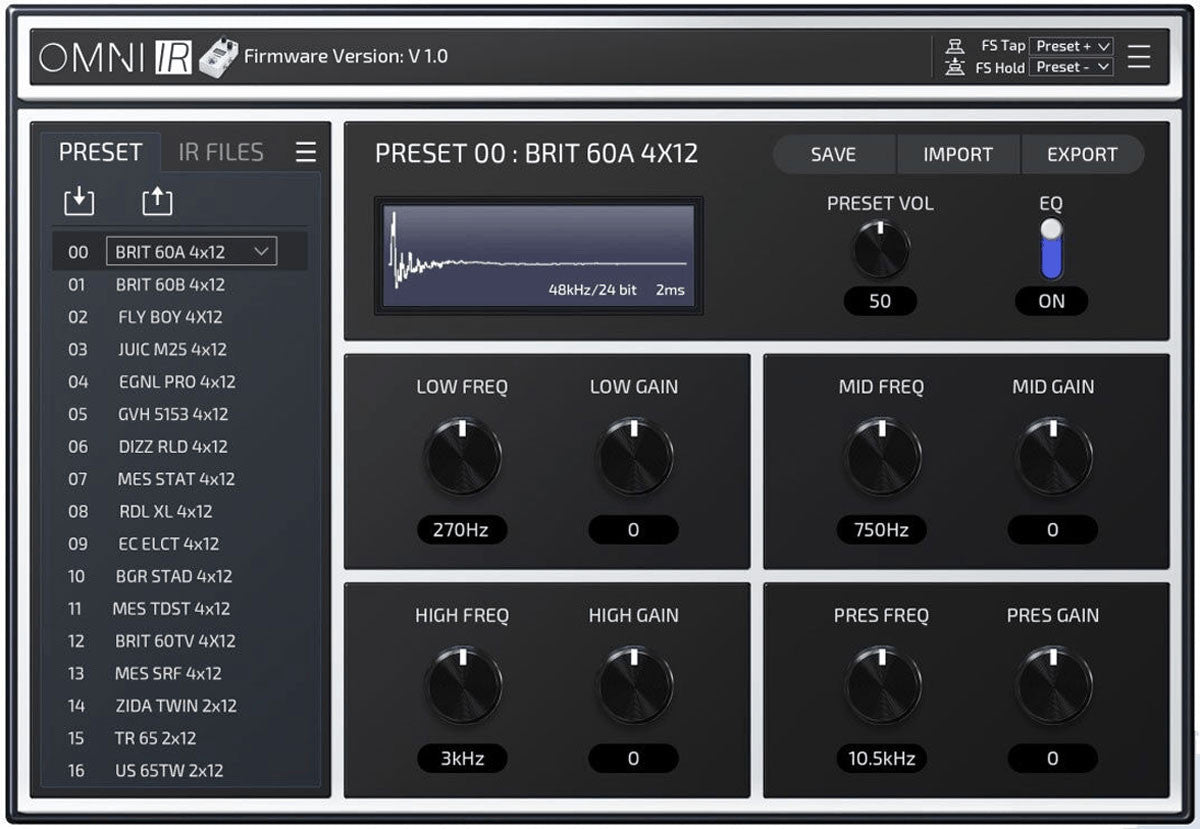
Task: Select preset 13 MES SRF 4x12
Action: (x=180, y=673)
